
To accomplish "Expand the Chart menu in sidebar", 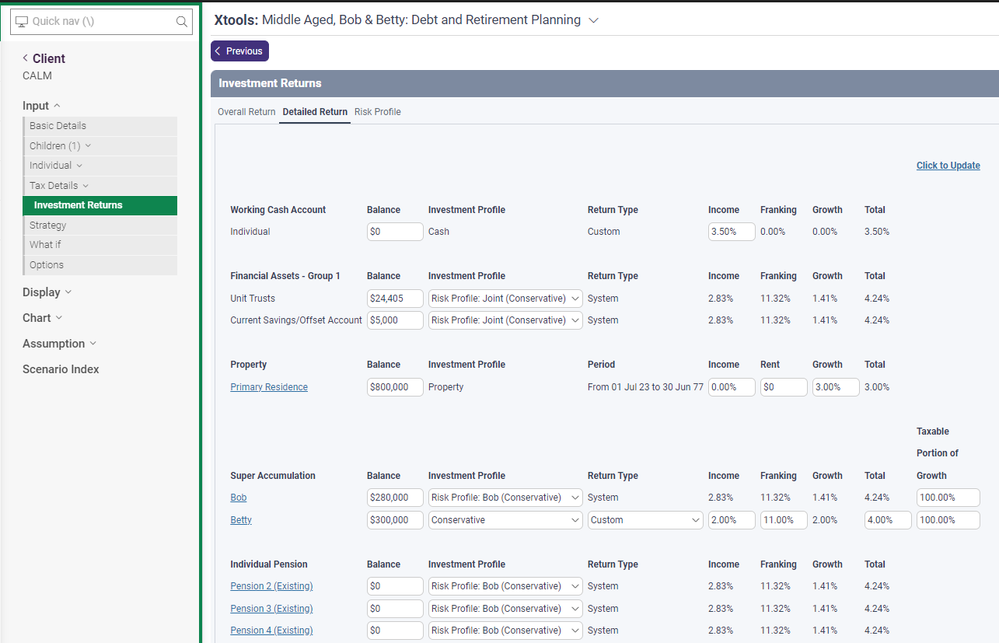I will pos(42,318).
